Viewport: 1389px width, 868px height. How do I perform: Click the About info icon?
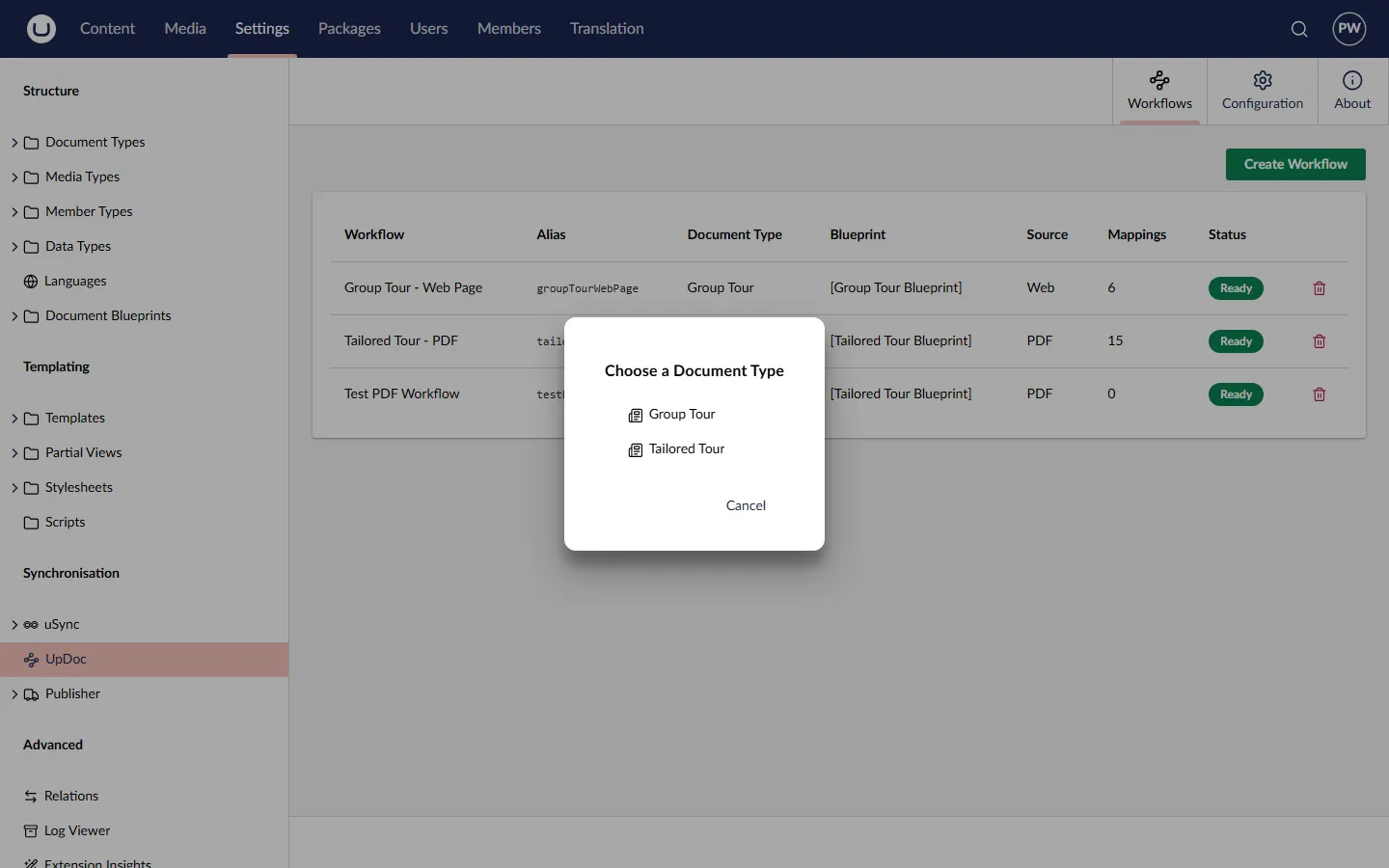pyautogui.click(x=1352, y=80)
